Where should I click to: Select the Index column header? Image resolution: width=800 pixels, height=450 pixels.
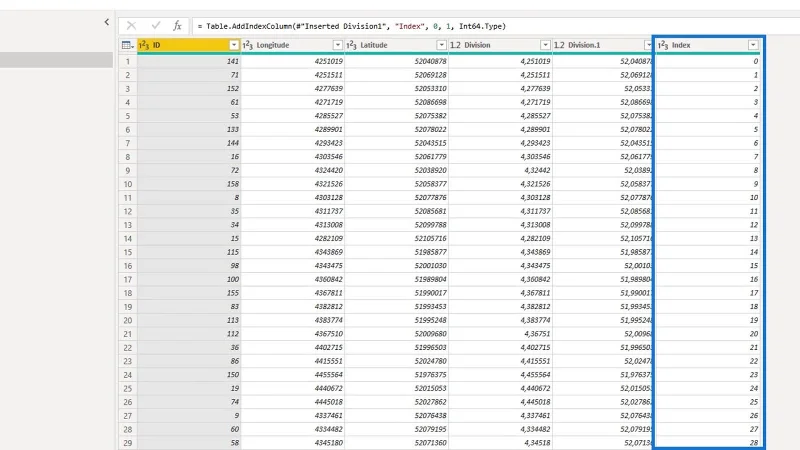click(x=708, y=45)
